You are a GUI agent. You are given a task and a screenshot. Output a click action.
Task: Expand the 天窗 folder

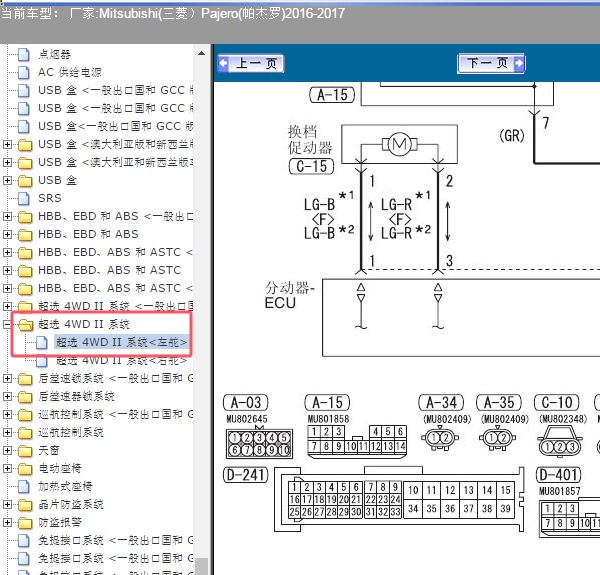pos(7,450)
